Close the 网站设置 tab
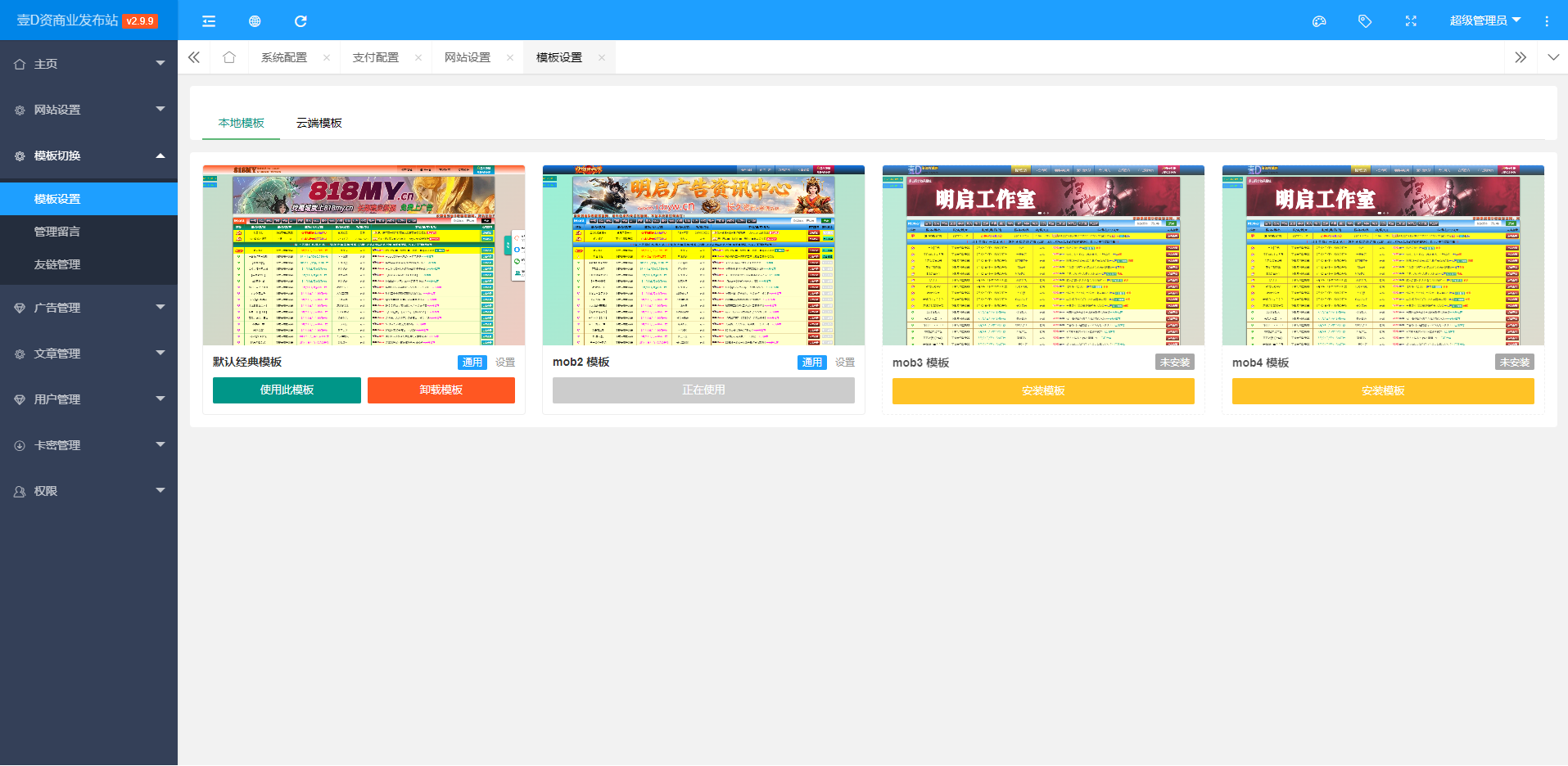1568x766 pixels. coord(510,57)
